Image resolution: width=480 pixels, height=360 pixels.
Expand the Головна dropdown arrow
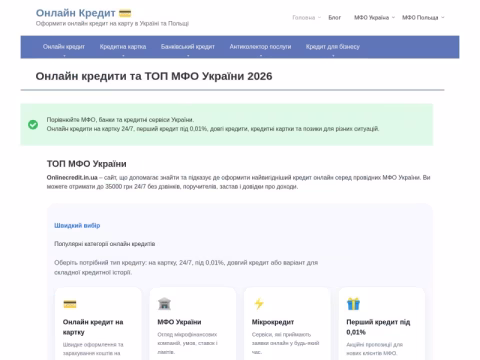pos(319,17)
